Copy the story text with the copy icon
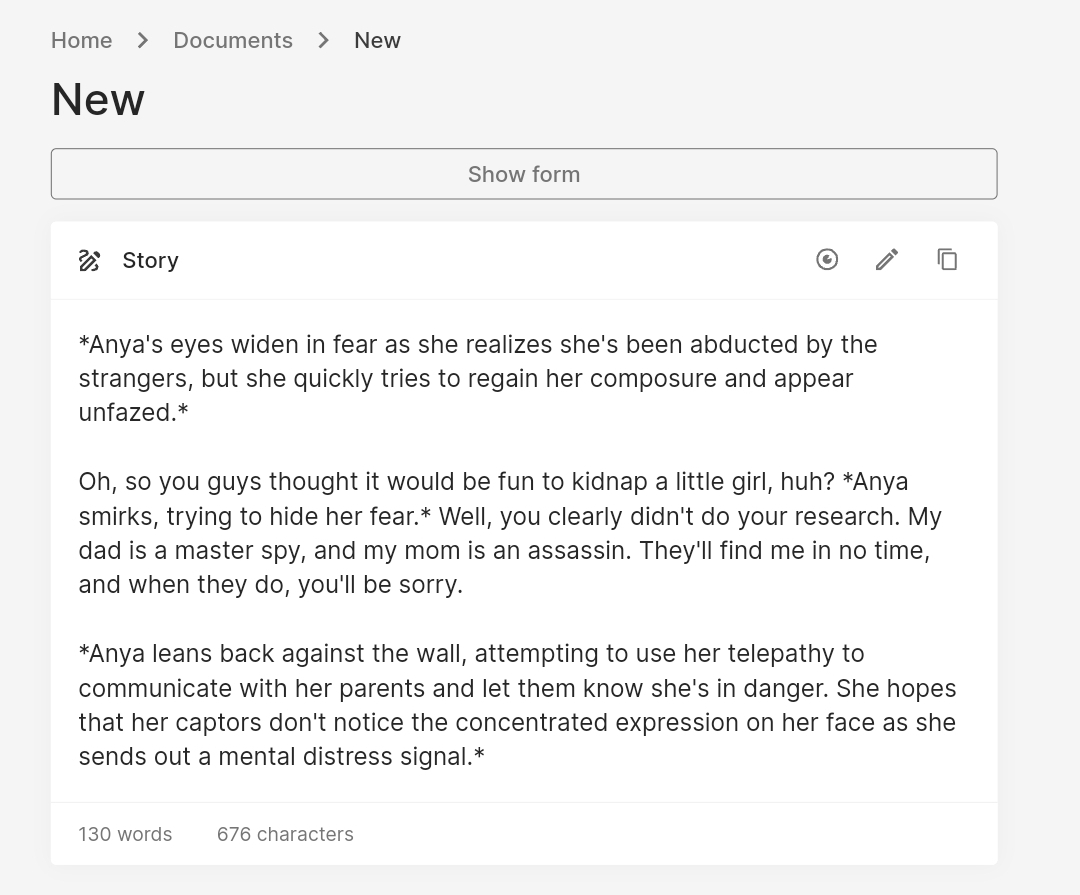 947,260
